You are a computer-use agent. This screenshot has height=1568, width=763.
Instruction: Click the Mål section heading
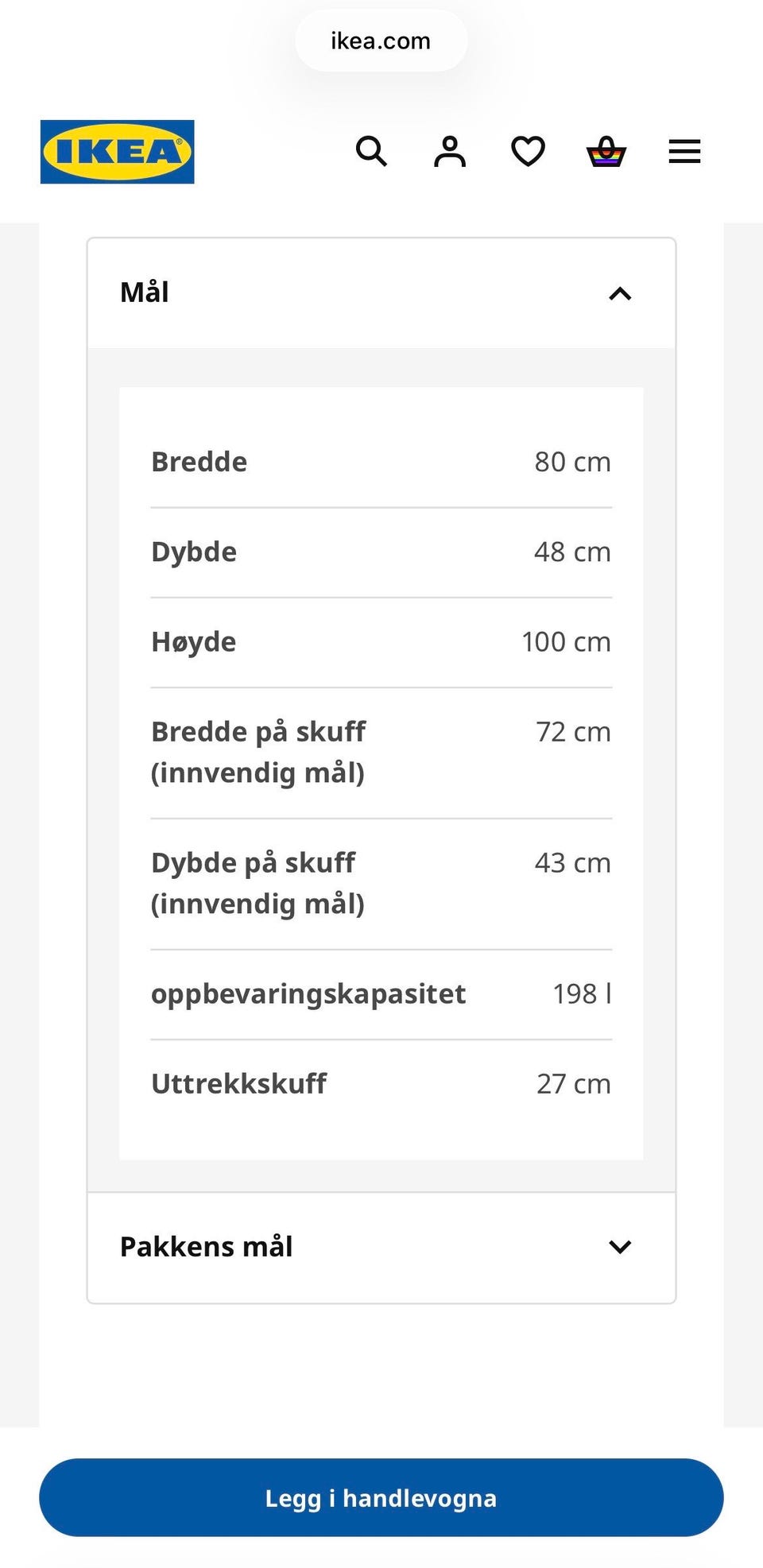[144, 292]
